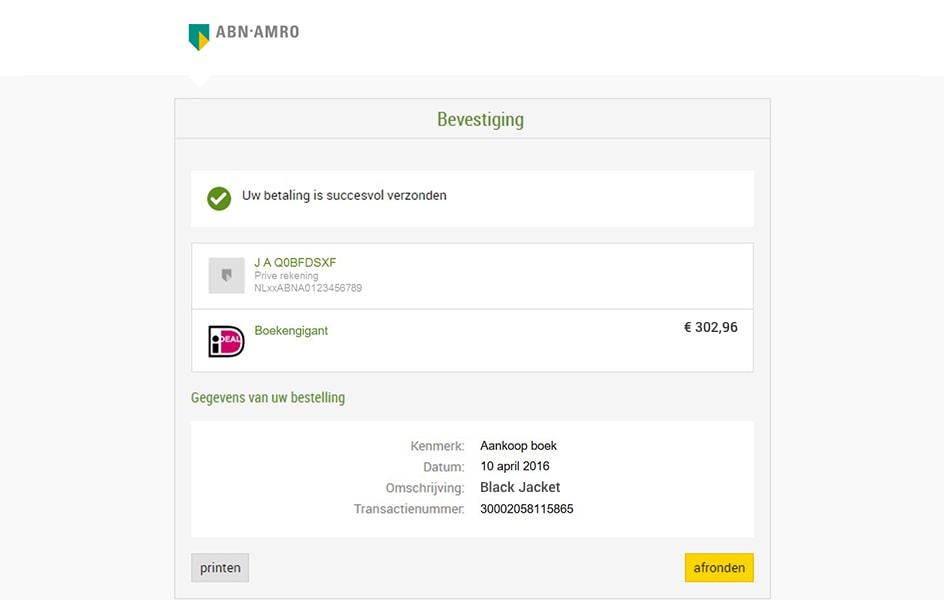The width and height of the screenshot is (944, 600).
Task: Click the Prive rekening account type label
Action: [x=286, y=276]
